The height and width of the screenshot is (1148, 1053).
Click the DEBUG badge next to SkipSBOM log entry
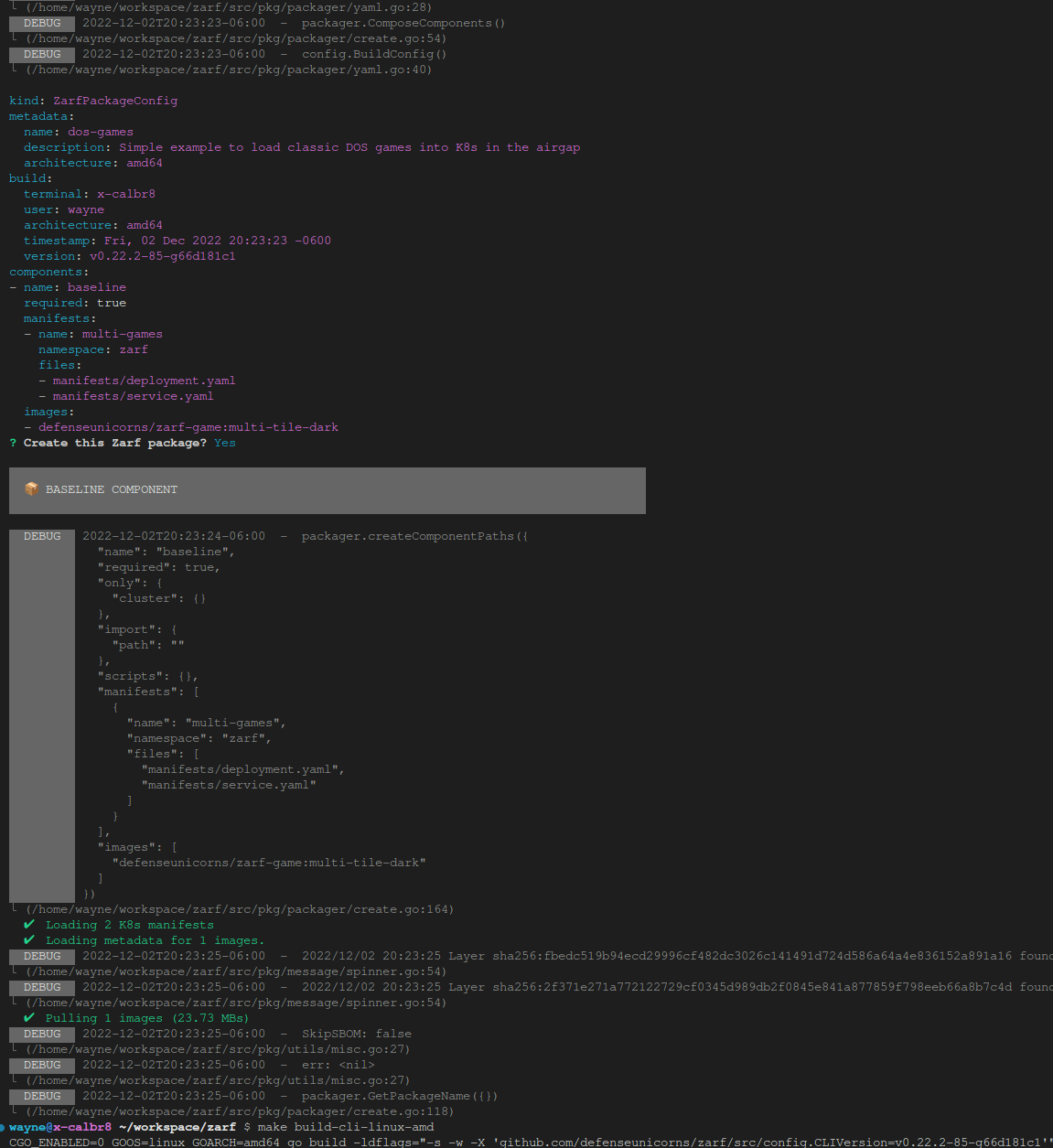tap(41, 1034)
